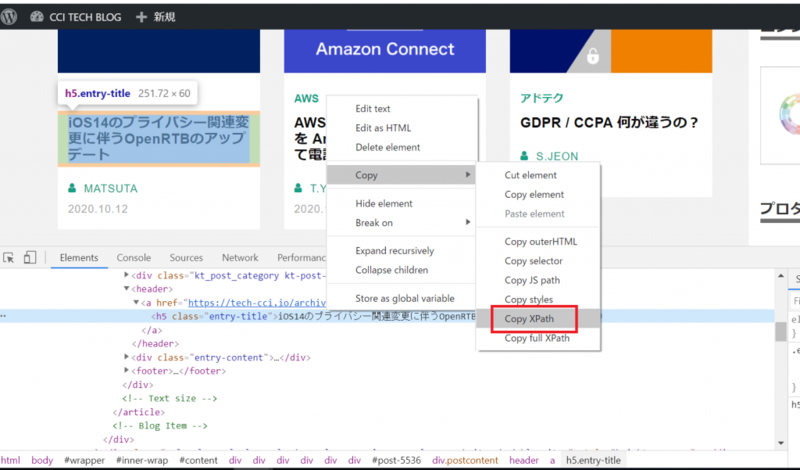Select Copy styles
800x470 pixels.
tap(529, 300)
